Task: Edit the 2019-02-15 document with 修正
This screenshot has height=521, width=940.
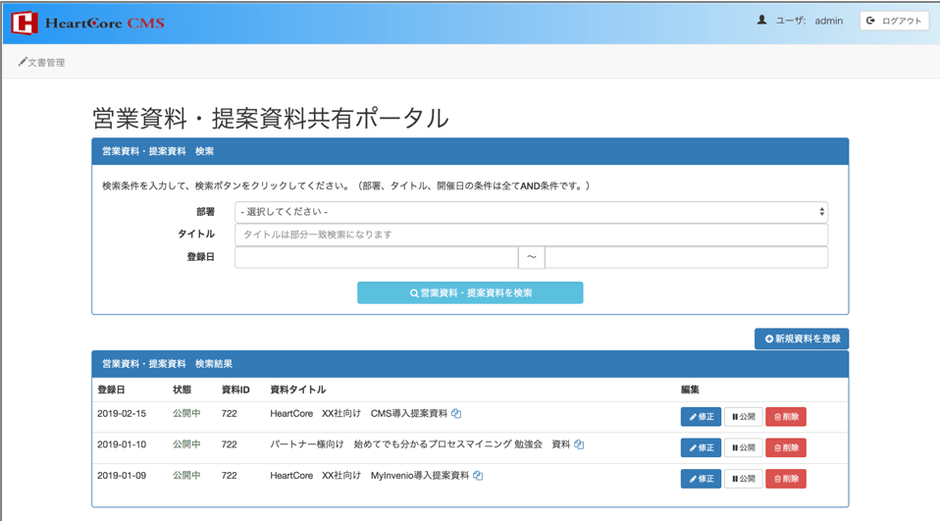Action: 700,417
